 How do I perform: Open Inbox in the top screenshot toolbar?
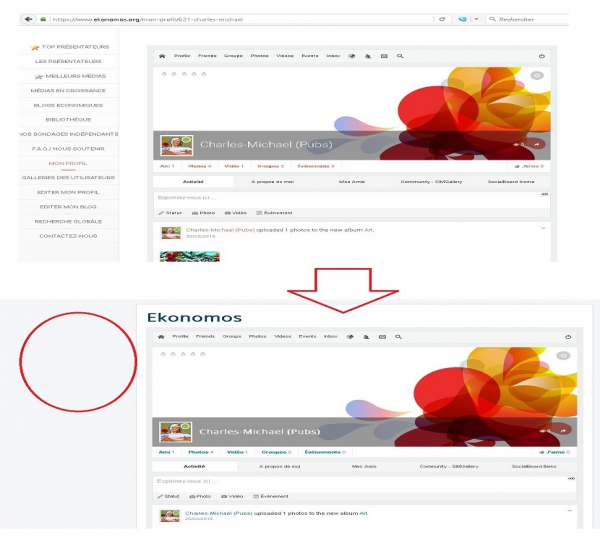click(x=333, y=56)
